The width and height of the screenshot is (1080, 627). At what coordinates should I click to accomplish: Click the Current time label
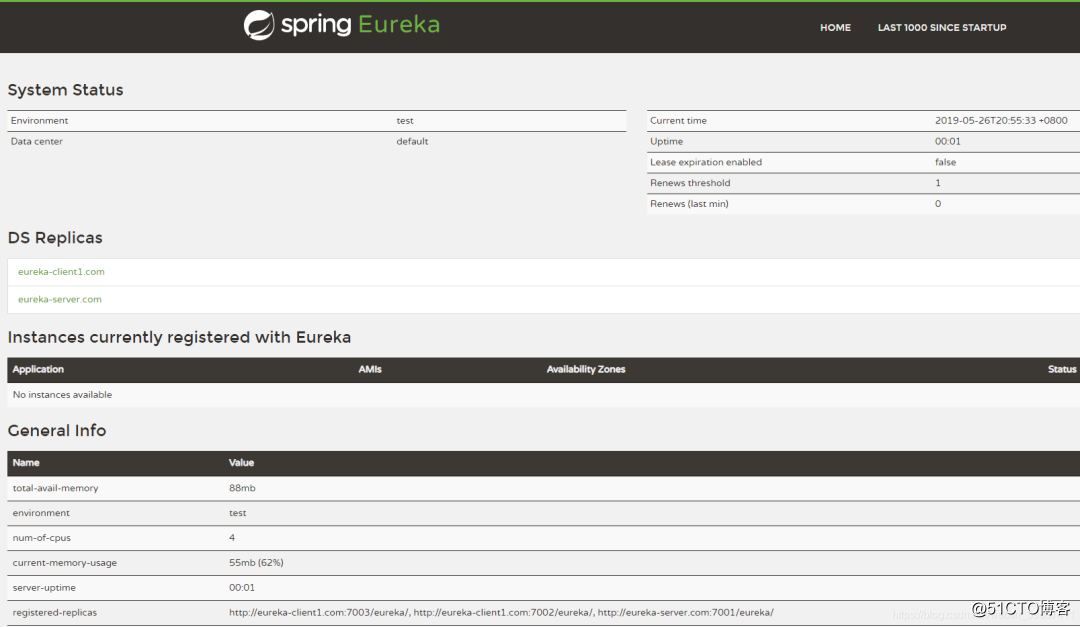[678, 121]
